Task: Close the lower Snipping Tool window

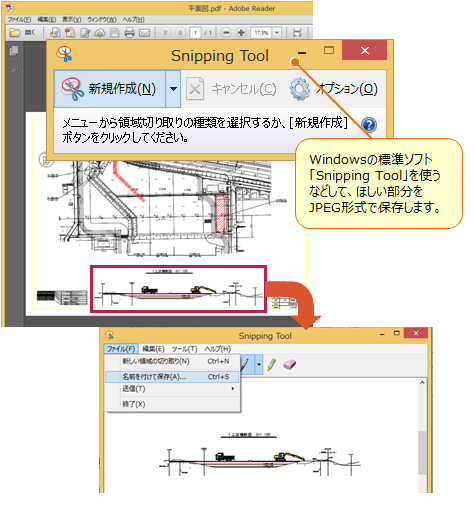Action: (416, 333)
